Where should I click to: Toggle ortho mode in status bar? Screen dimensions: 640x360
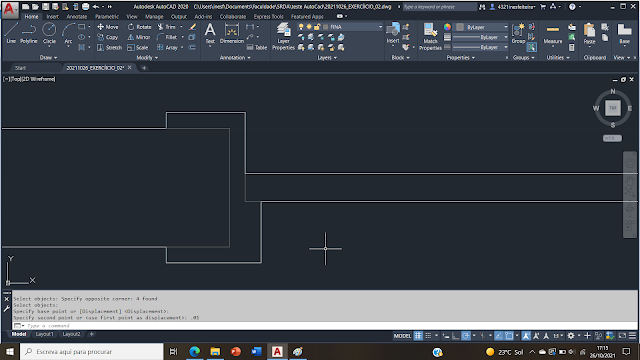tap(456, 336)
